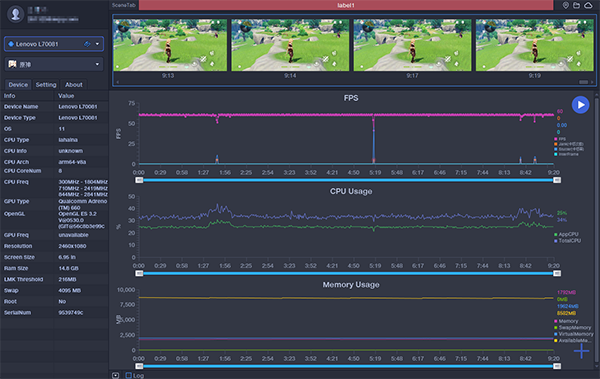This screenshot has height=379, width=600.
Task: Select the screenshot thumbnail at 9:14
Action: pos(290,45)
